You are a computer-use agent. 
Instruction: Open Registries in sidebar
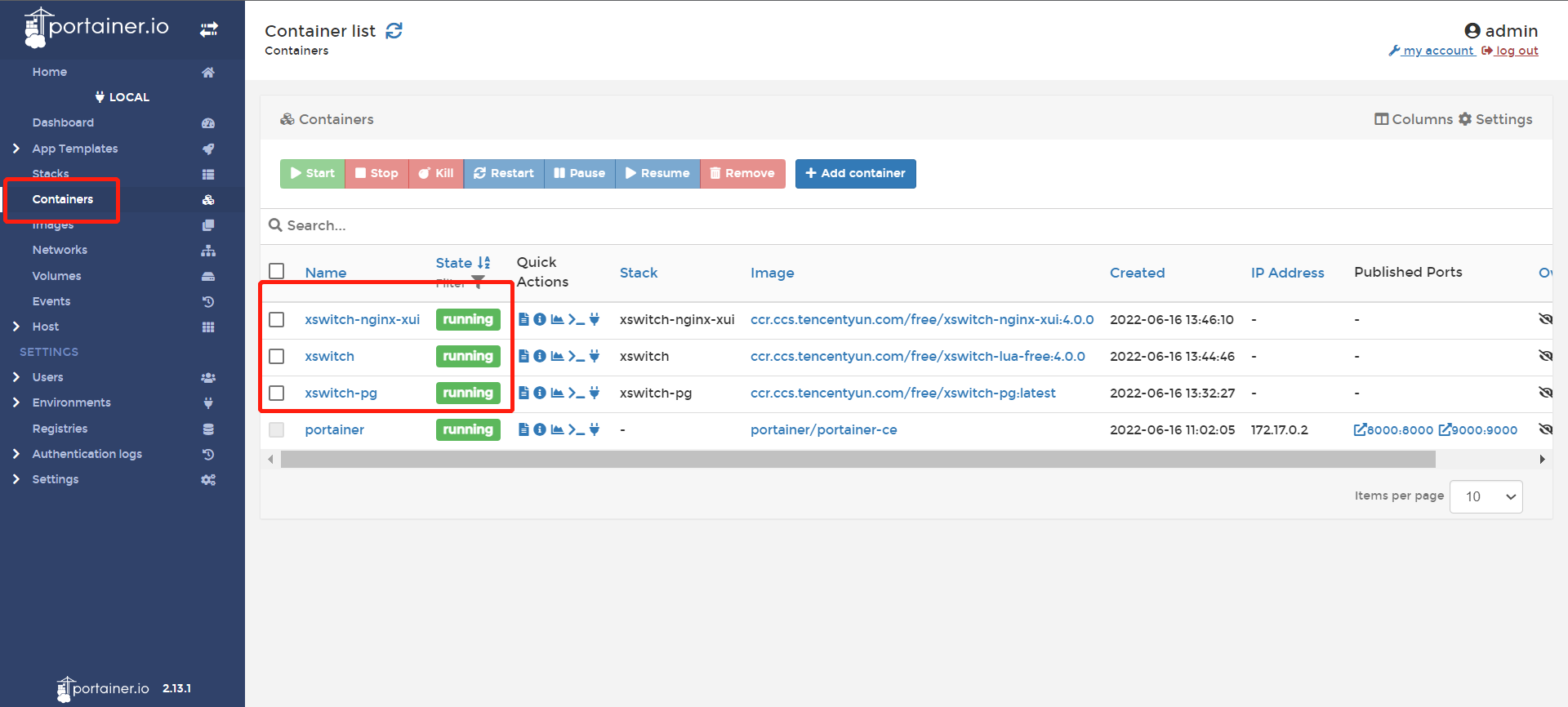(x=60, y=429)
